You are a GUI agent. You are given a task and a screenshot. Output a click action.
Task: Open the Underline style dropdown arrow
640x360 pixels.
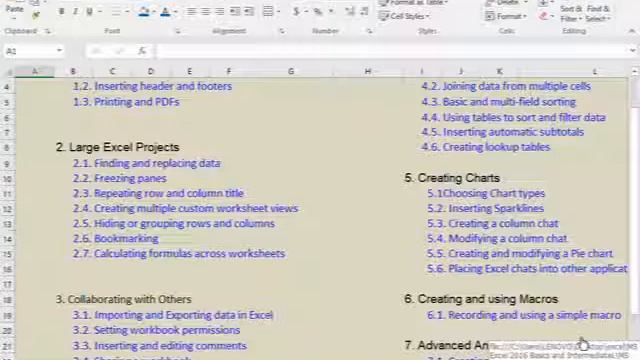coord(100,11)
